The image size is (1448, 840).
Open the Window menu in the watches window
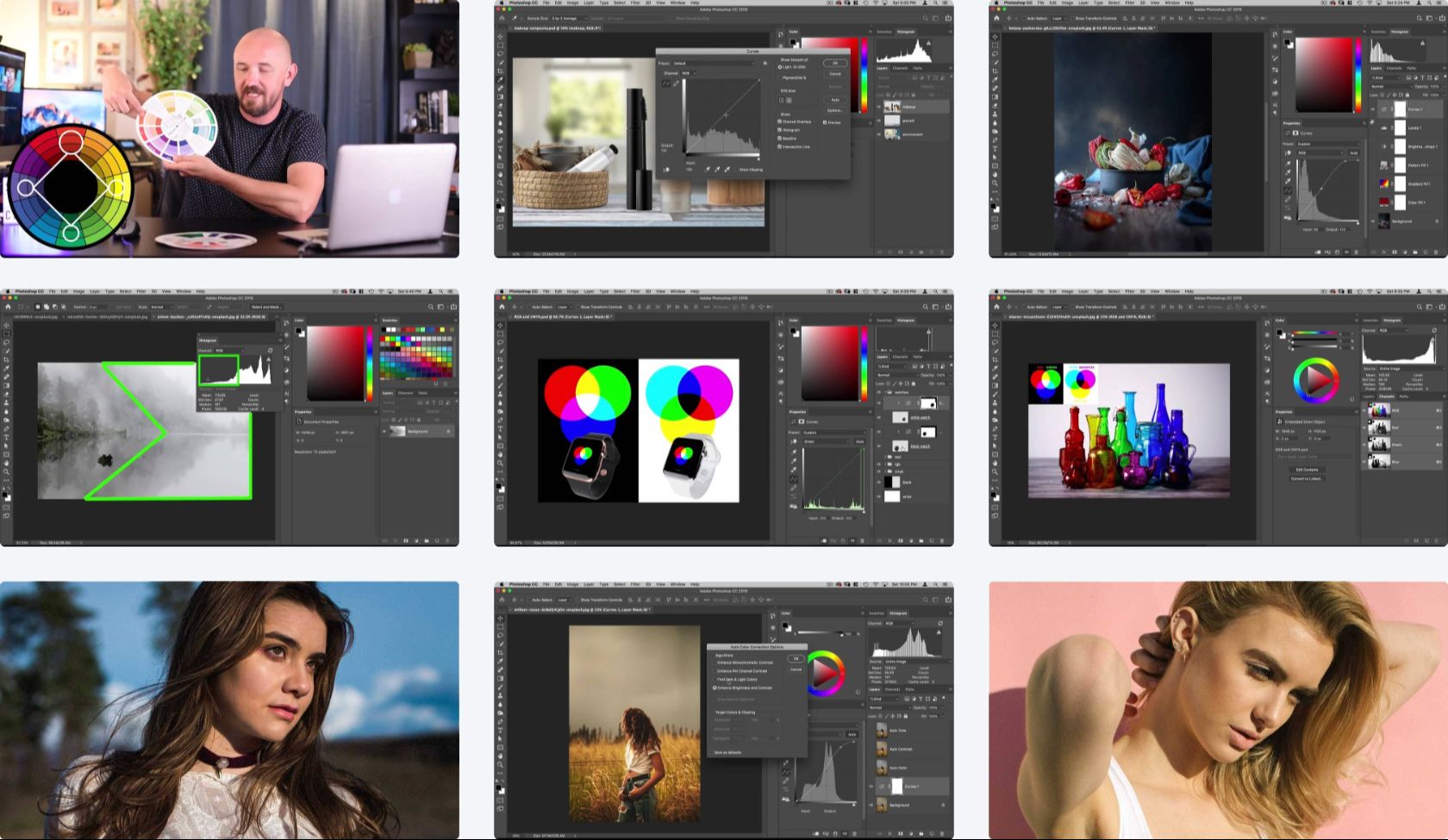coord(678,292)
